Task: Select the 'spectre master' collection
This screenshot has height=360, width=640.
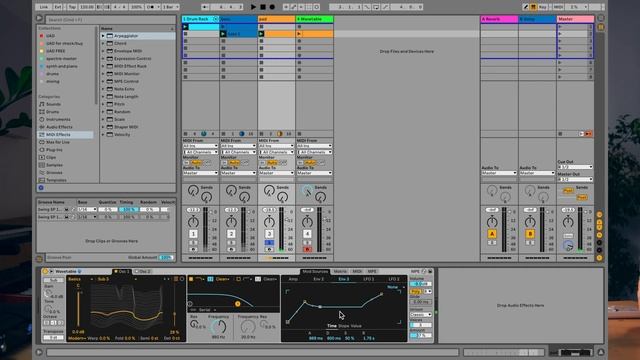Action: coord(61,58)
